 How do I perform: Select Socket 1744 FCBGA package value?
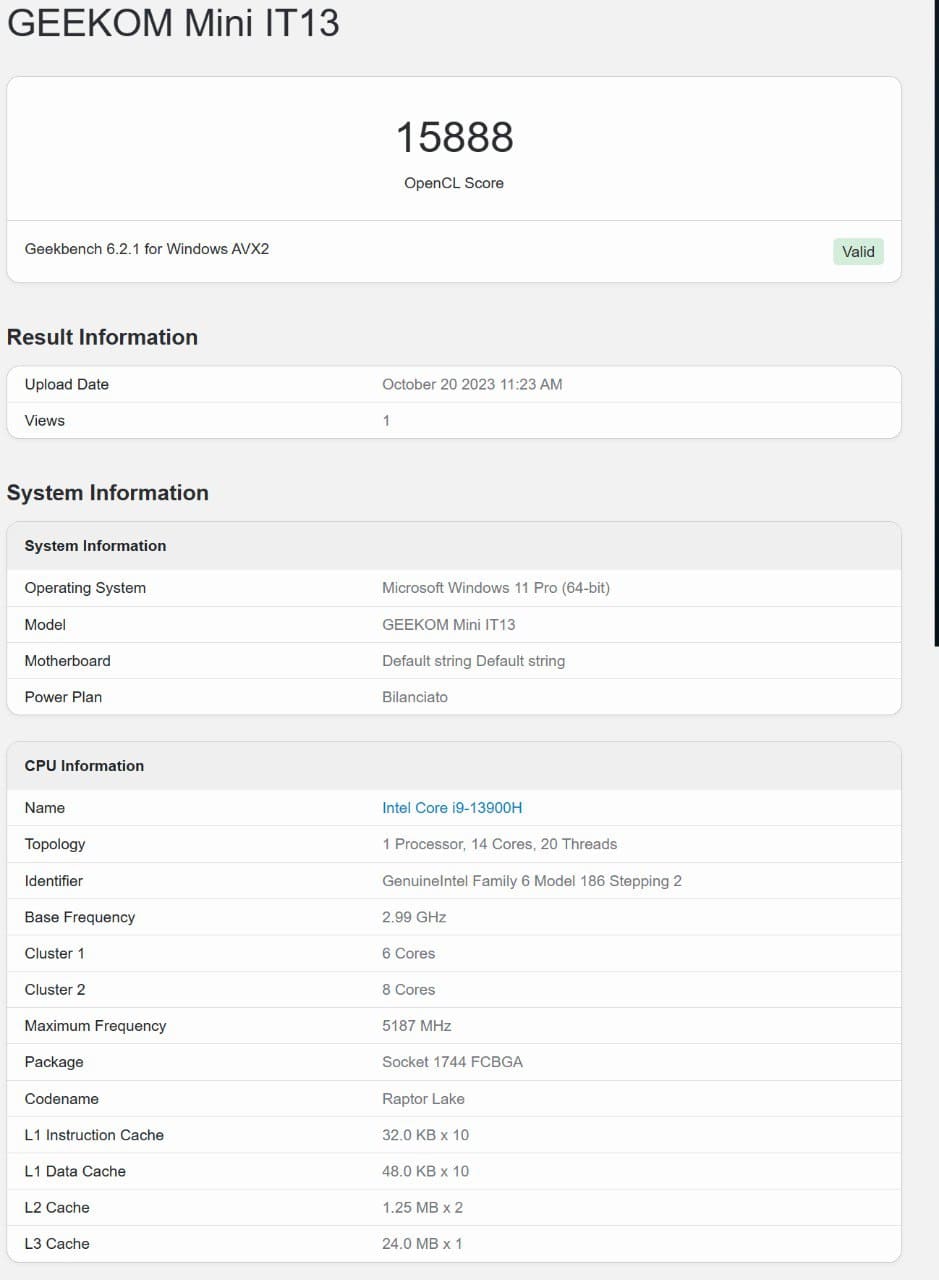452,1062
